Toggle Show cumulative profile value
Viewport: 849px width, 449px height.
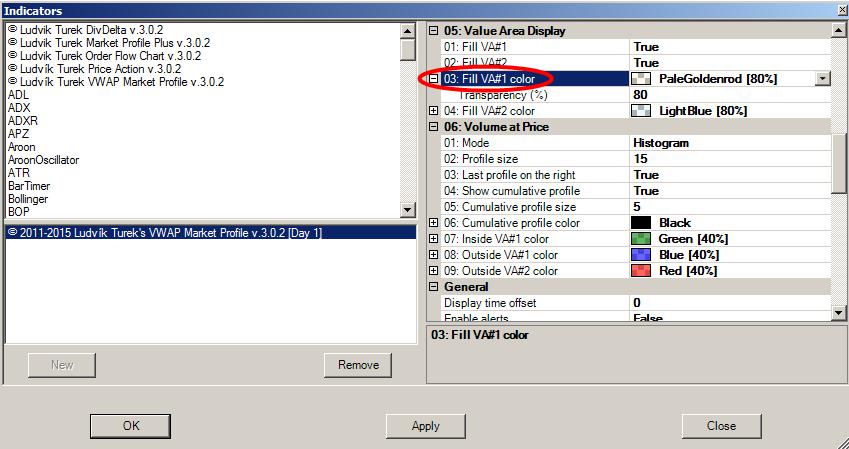point(729,191)
